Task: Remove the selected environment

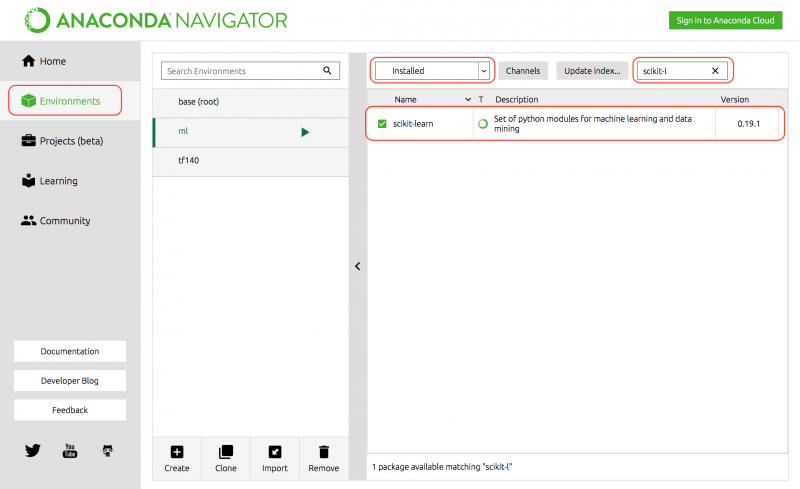Action: (323, 458)
